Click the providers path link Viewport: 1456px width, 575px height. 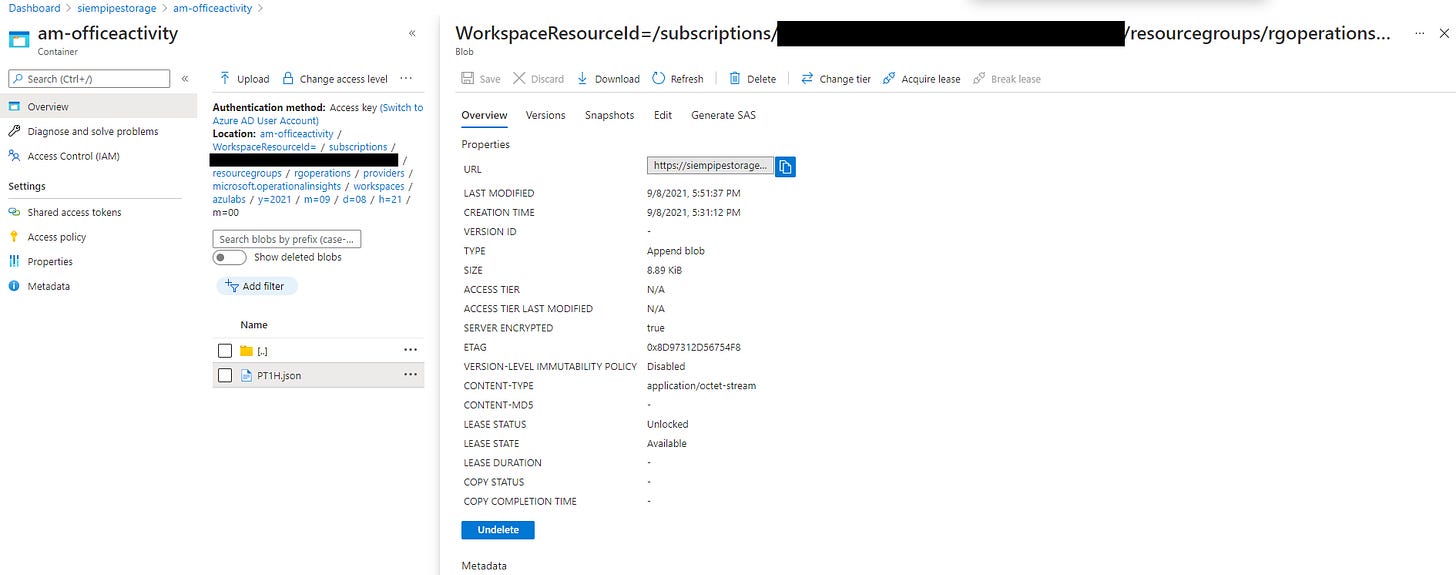coord(384,173)
